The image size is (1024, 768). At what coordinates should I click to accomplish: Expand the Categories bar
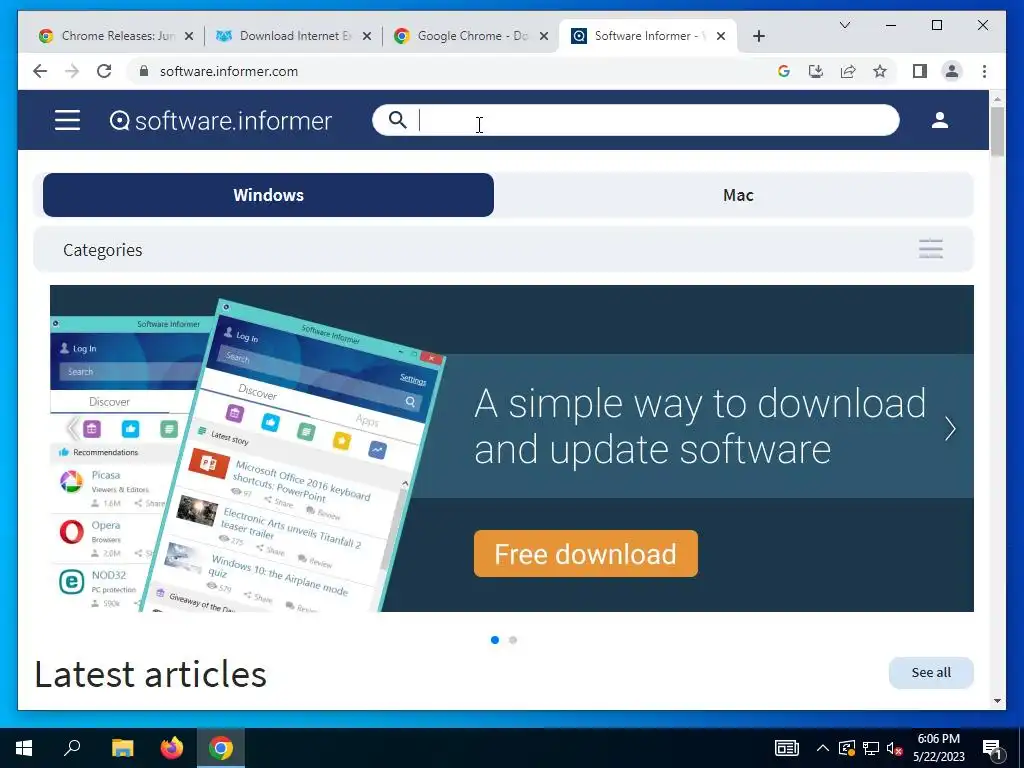point(504,249)
